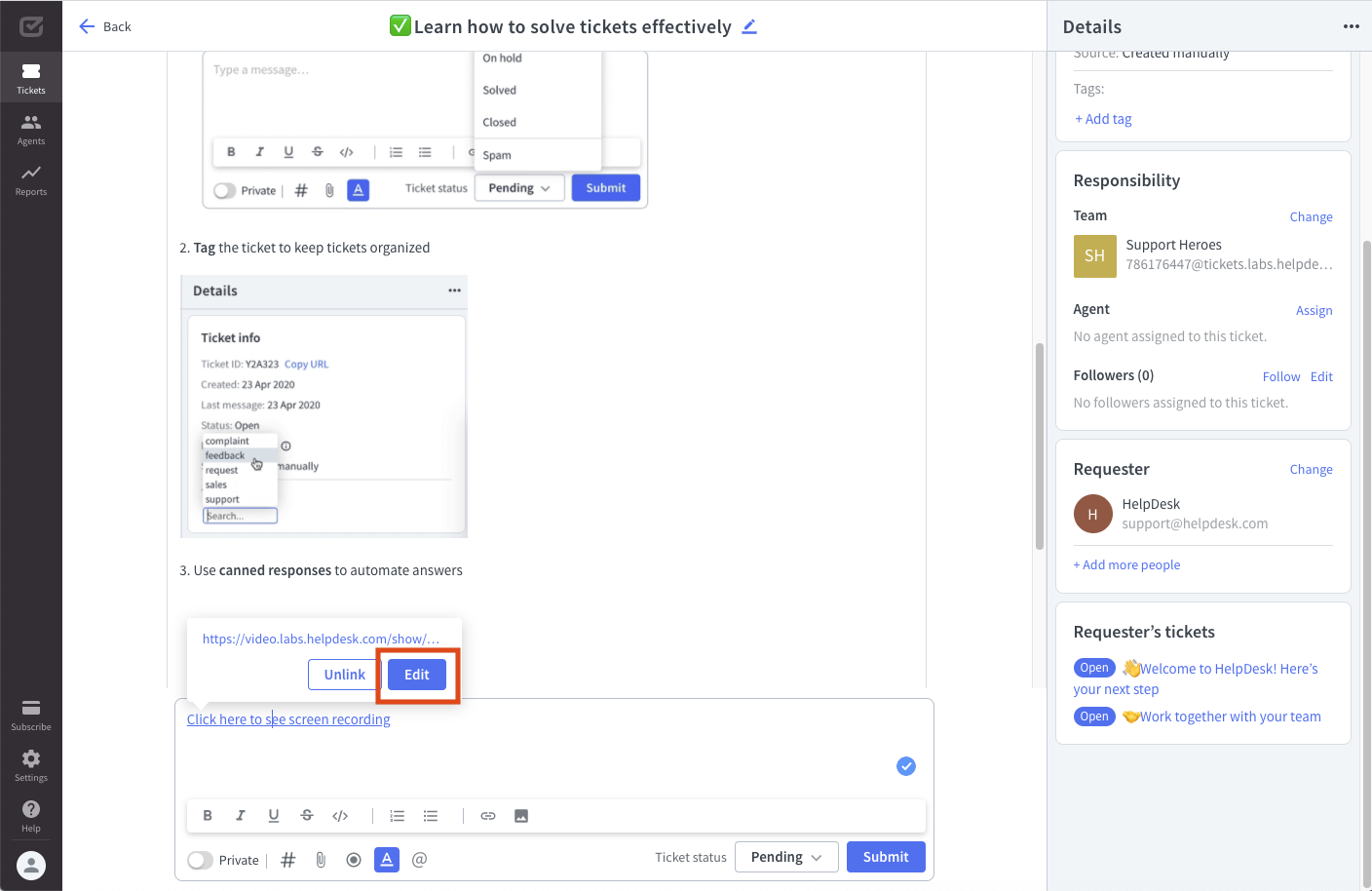
Task: Apply strikethrough formatting in reply editor
Action: coord(307,816)
